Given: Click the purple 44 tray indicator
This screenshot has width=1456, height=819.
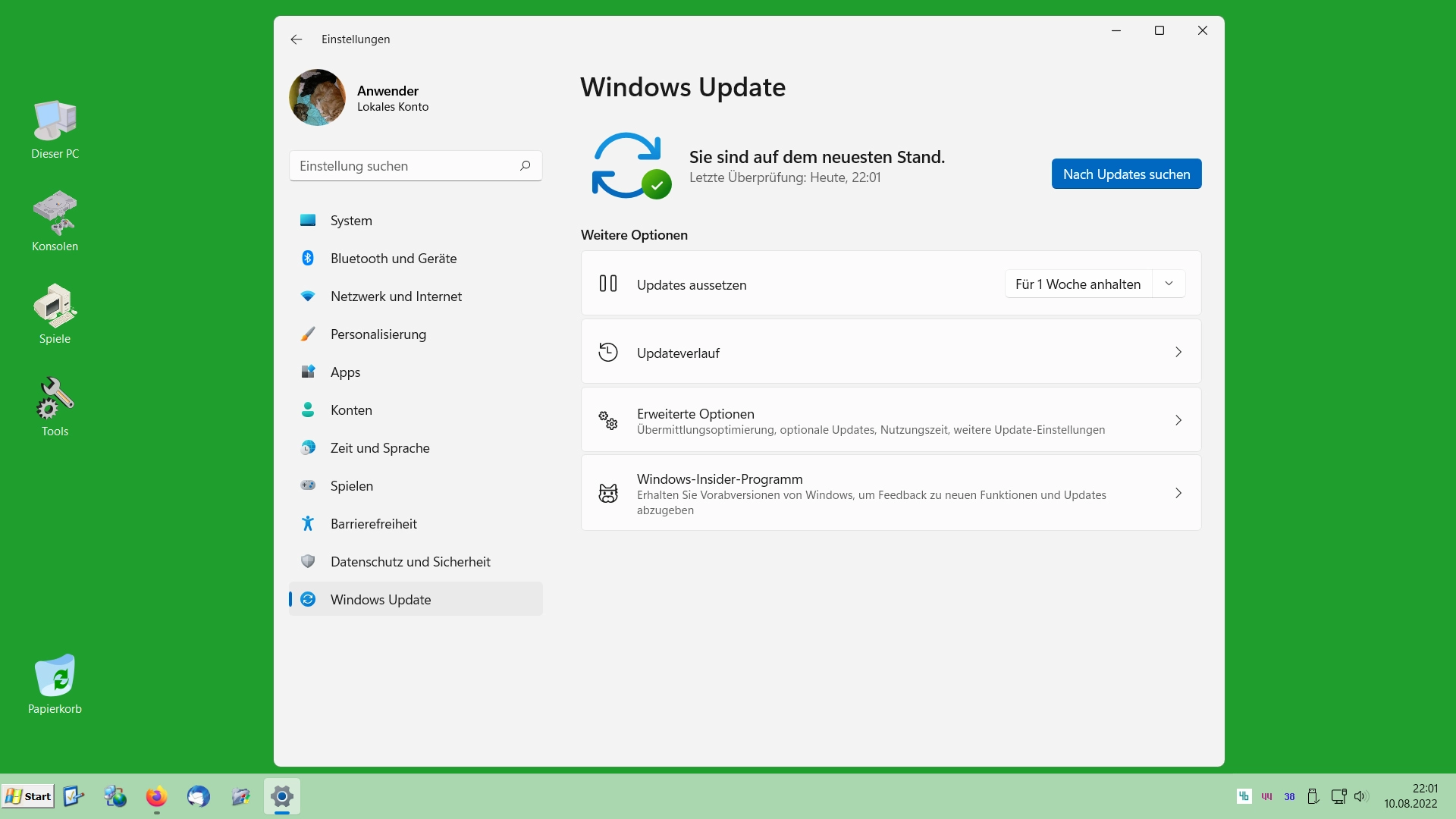Looking at the screenshot, I should (x=1266, y=796).
